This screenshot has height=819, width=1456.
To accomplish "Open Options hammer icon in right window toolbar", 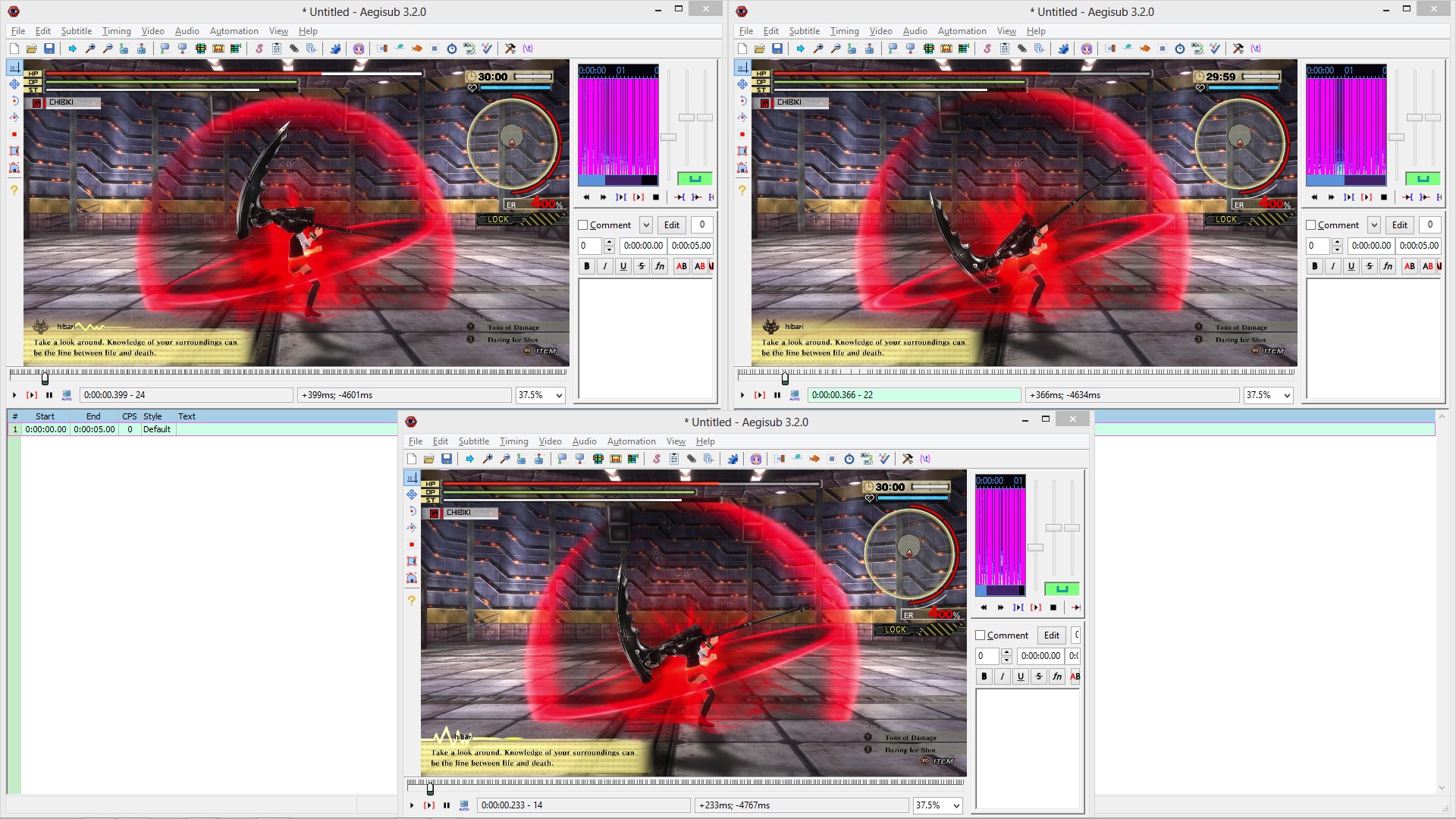I will click(x=1238, y=49).
